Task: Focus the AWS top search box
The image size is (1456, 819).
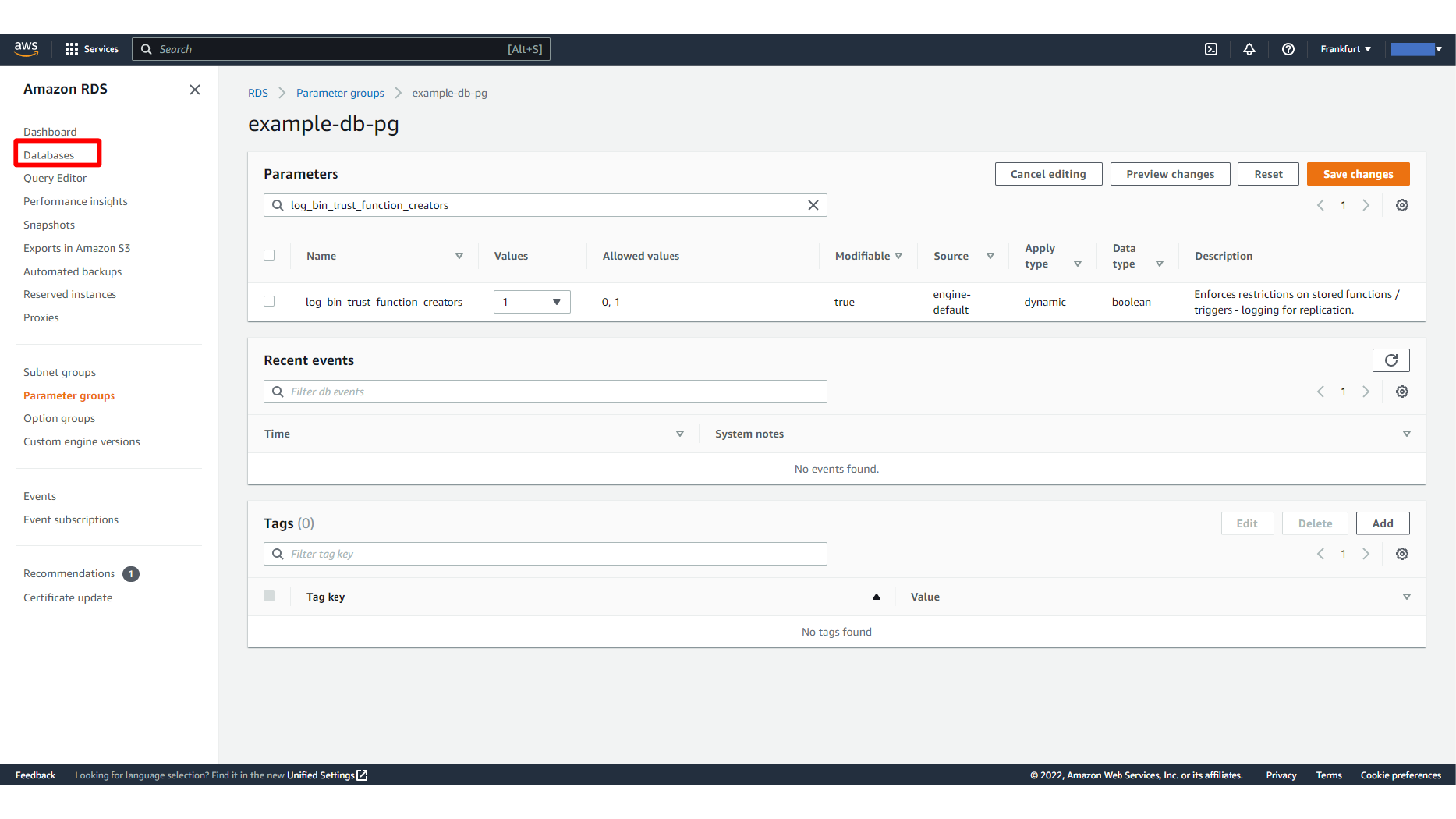Action: 341,49
